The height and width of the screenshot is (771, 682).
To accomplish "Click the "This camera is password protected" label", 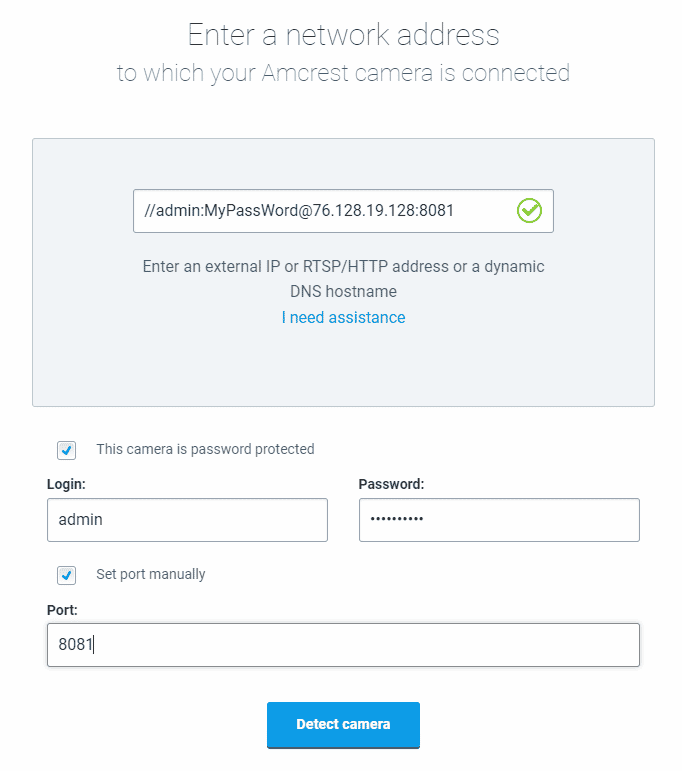I will 205,450.
